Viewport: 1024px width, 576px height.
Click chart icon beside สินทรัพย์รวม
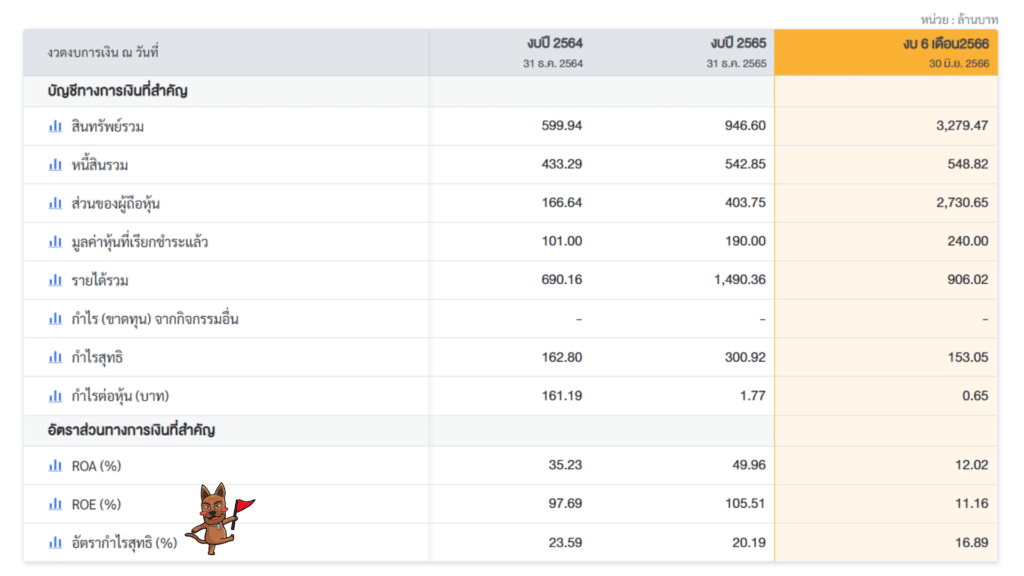[55, 126]
